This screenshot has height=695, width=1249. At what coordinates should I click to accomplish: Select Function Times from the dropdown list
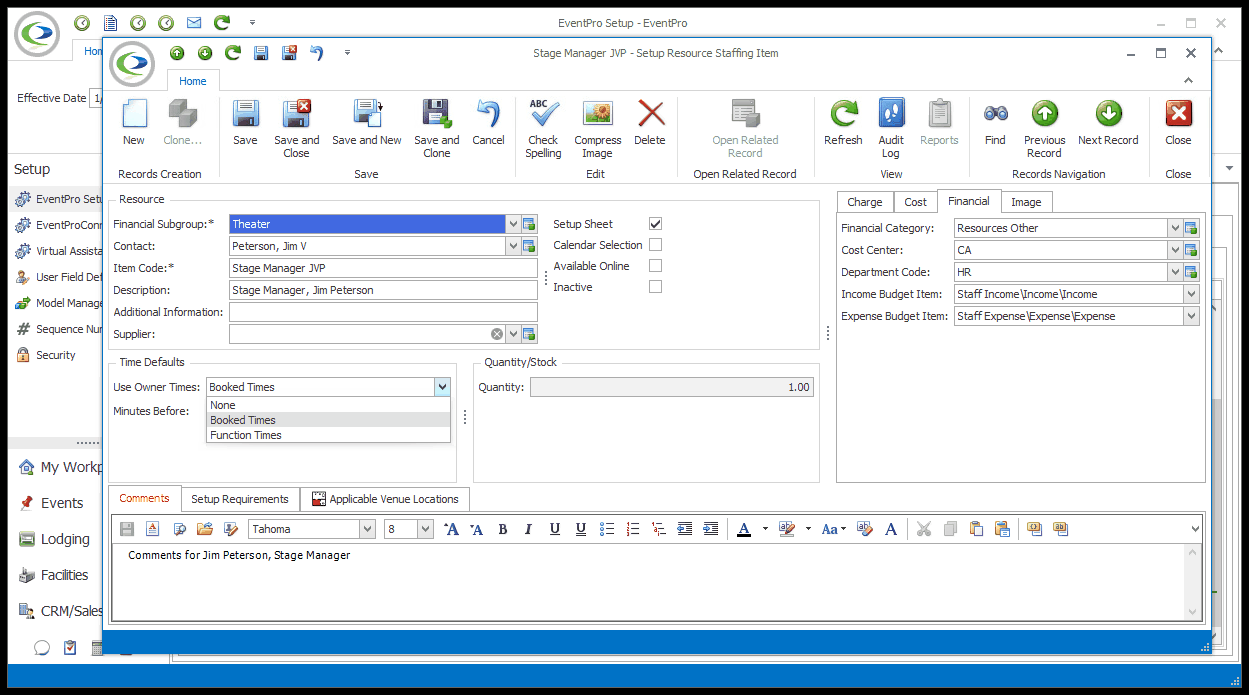tap(328, 435)
